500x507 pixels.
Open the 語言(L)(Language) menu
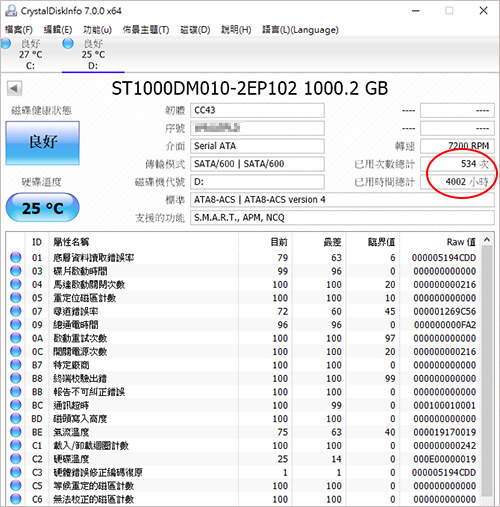click(300, 30)
